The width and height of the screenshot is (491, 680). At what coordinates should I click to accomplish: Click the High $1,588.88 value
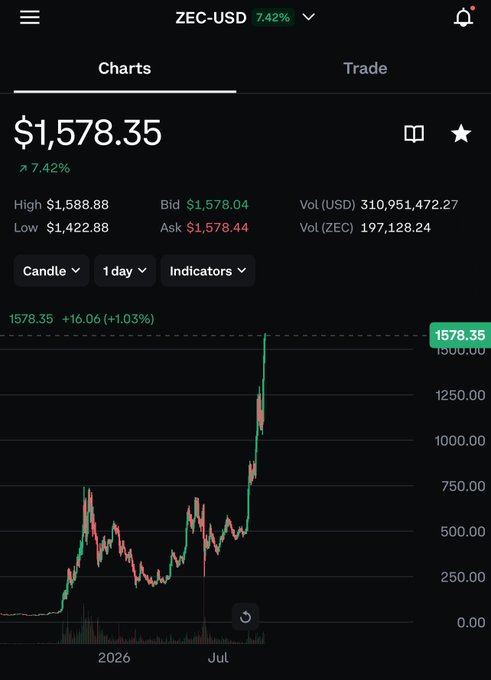[78, 205]
